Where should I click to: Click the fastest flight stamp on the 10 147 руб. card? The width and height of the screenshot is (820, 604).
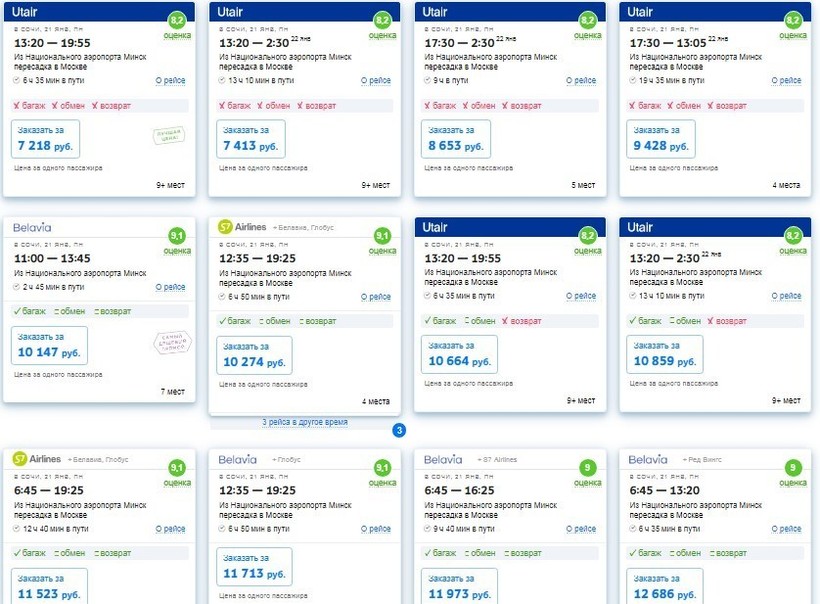point(169,343)
